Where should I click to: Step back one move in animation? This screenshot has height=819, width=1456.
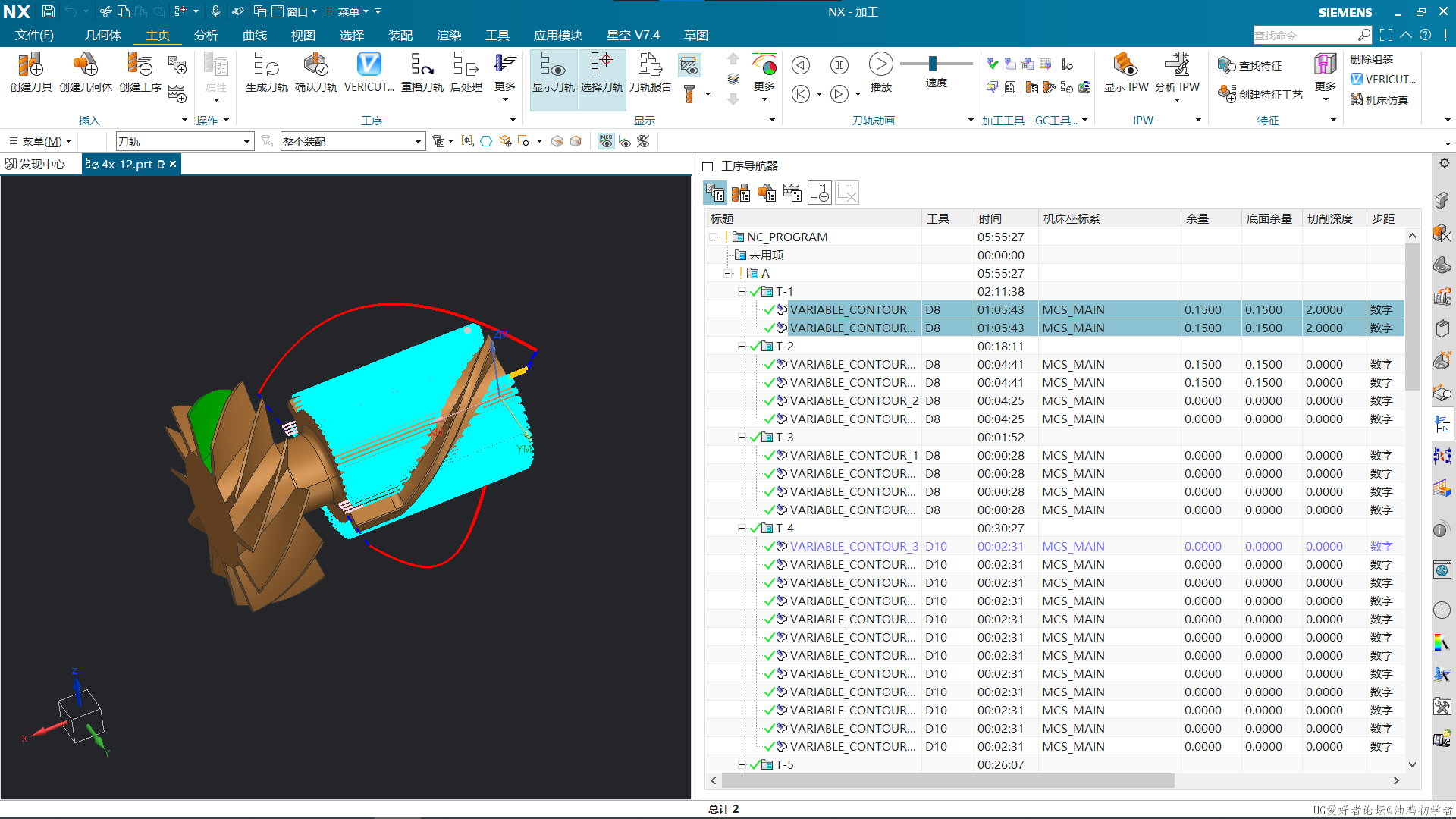coord(801,65)
